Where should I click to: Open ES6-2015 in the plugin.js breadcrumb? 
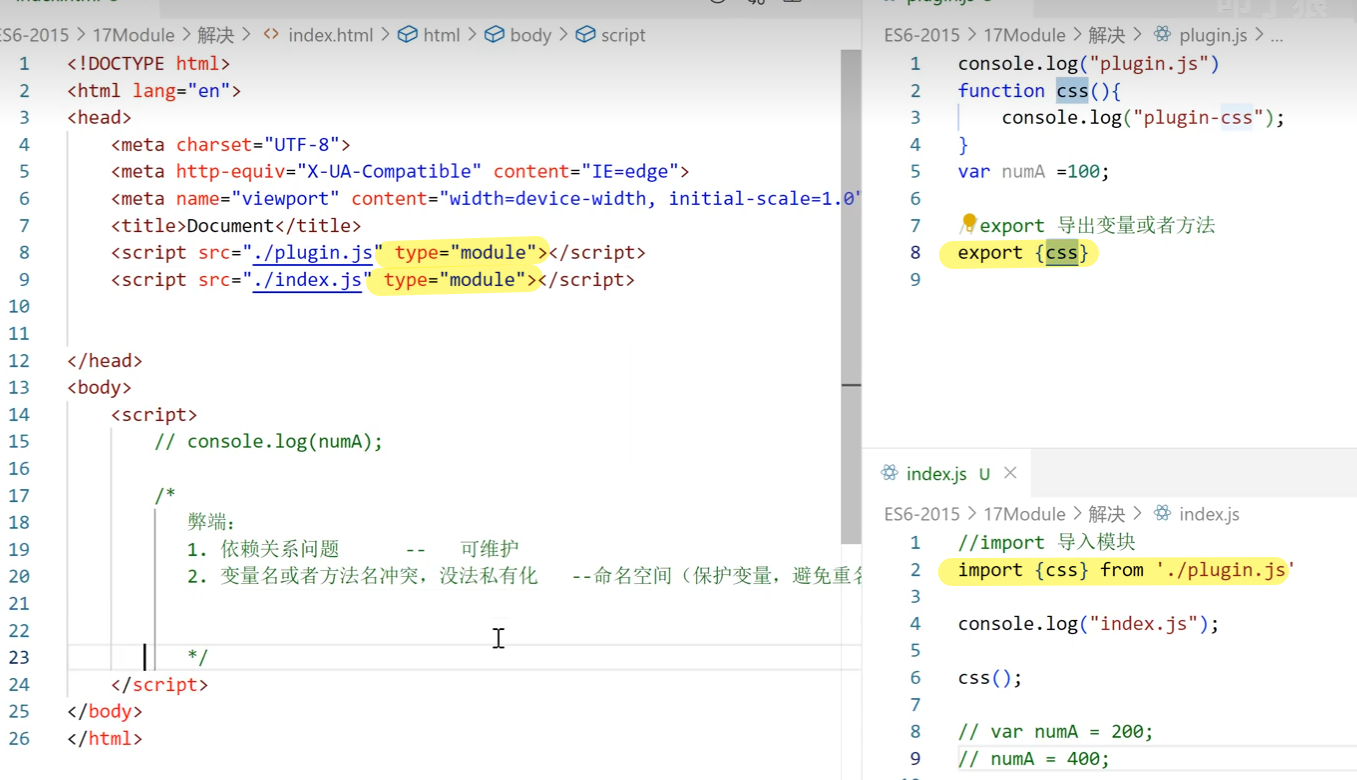pyautogui.click(x=922, y=35)
